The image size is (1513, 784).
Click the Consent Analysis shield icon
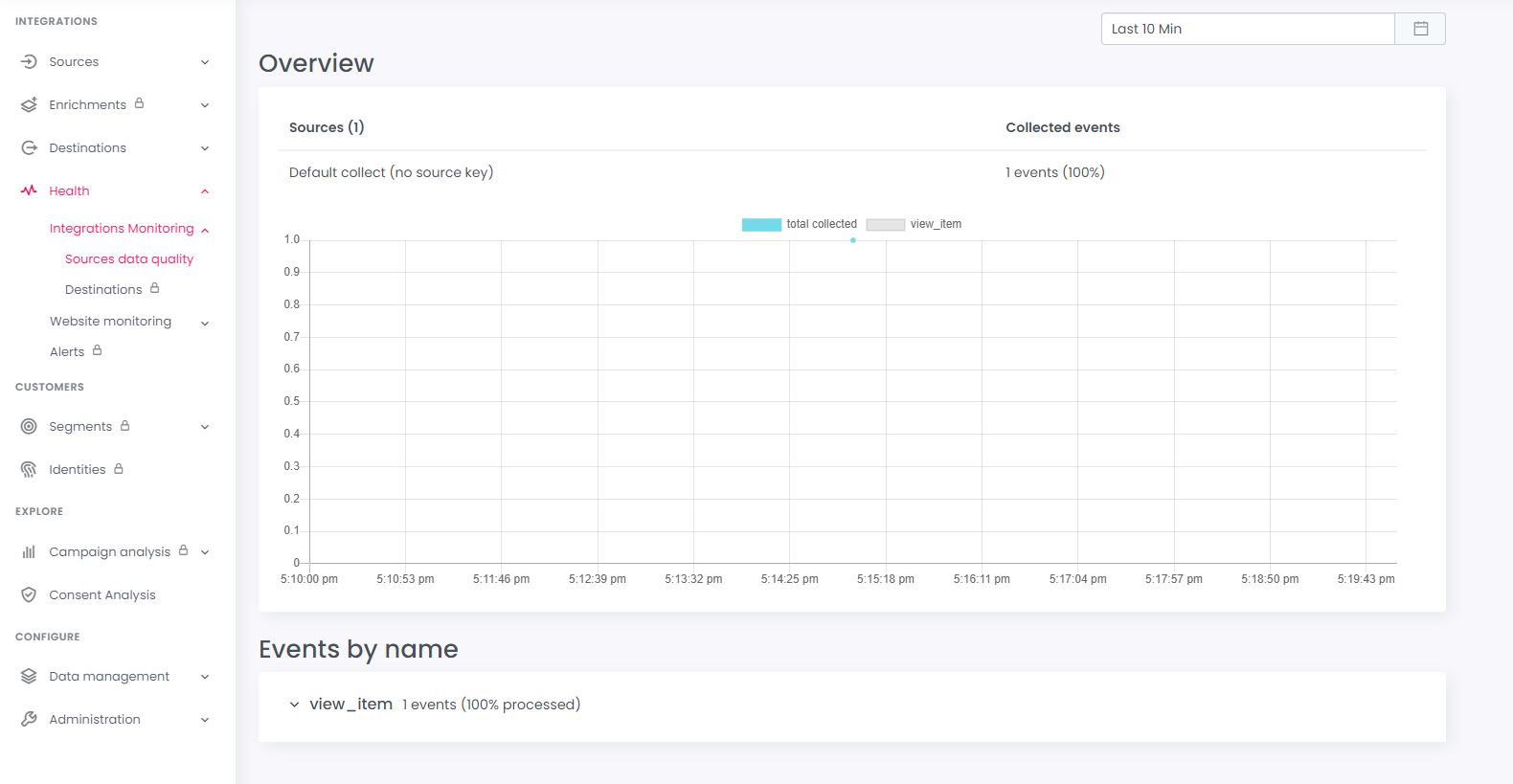(x=29, y=595)
